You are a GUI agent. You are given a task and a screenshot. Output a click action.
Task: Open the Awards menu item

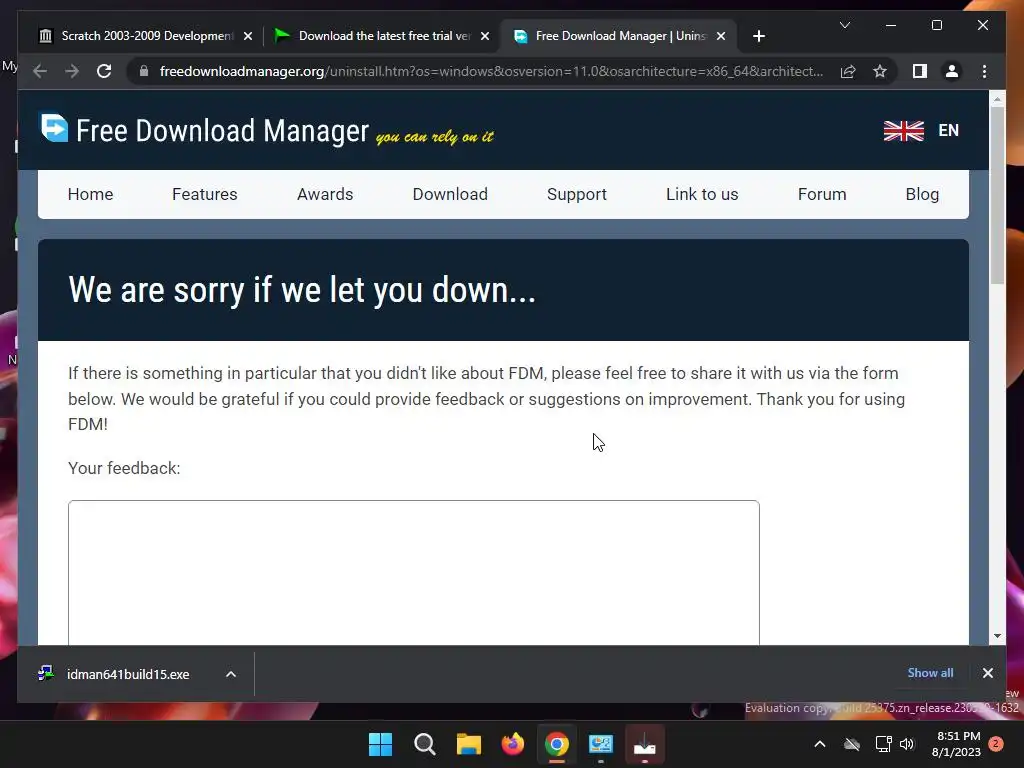325,195
